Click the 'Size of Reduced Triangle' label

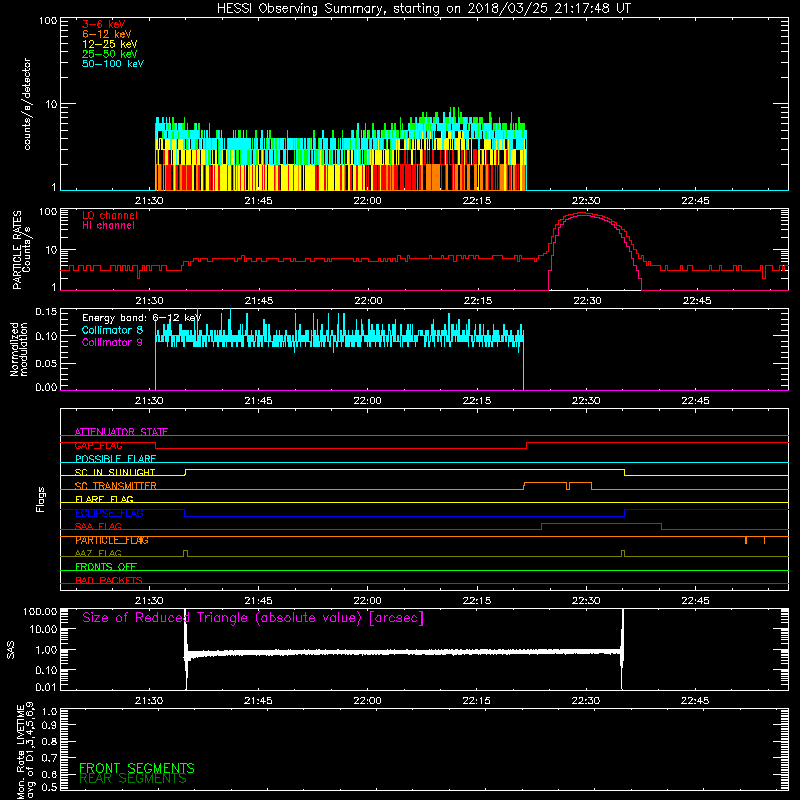click(253, 618)
